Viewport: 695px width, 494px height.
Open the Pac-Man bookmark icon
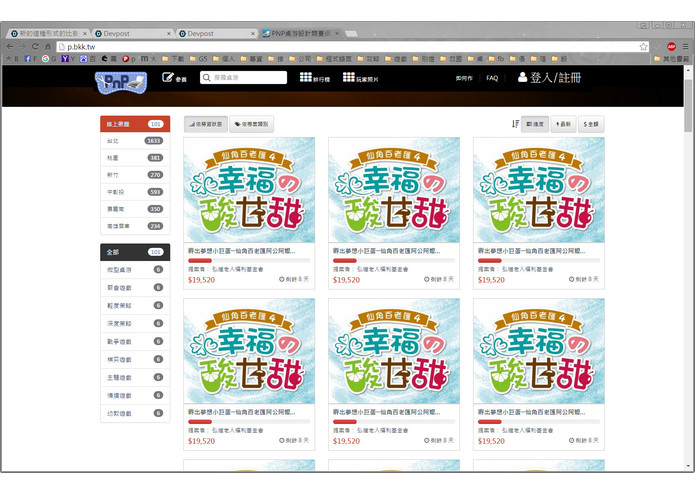tap(105, 58)
